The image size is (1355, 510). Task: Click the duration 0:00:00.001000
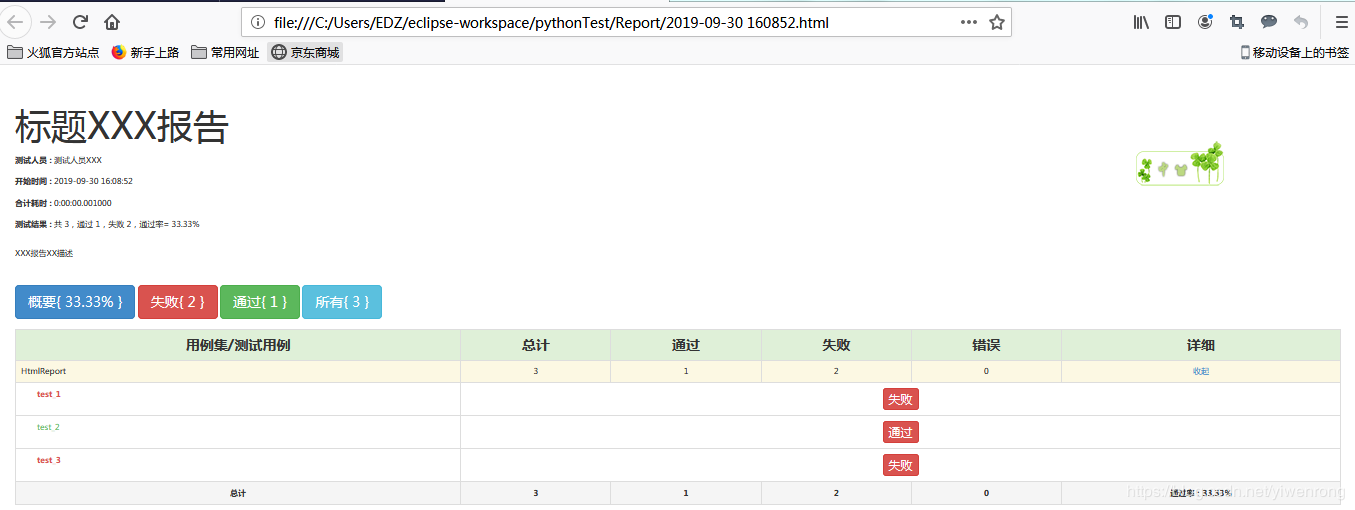(83, 203)
